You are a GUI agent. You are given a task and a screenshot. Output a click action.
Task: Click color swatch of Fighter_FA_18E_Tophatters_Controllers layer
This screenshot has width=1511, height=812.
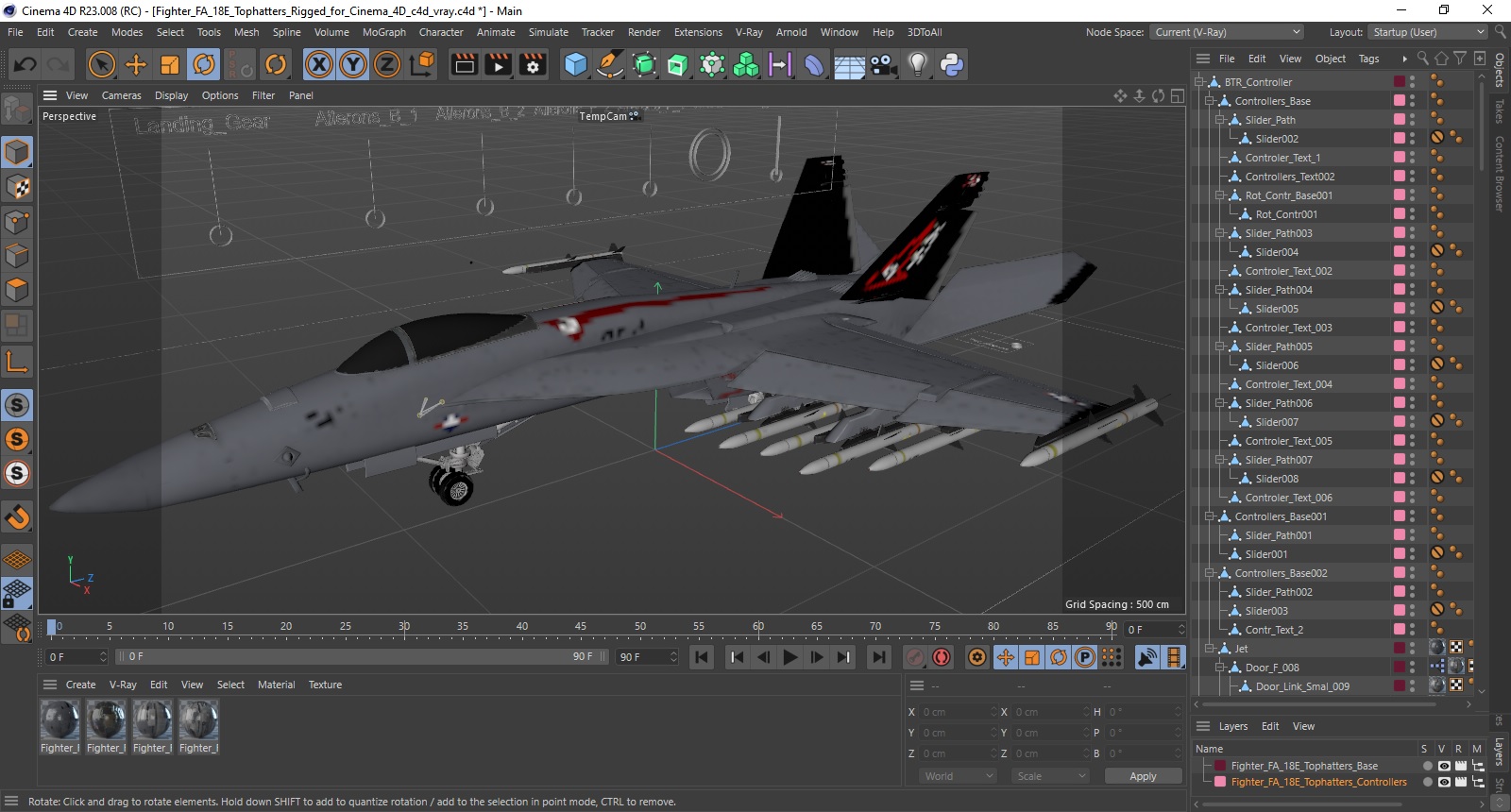tap(1220, 782)
